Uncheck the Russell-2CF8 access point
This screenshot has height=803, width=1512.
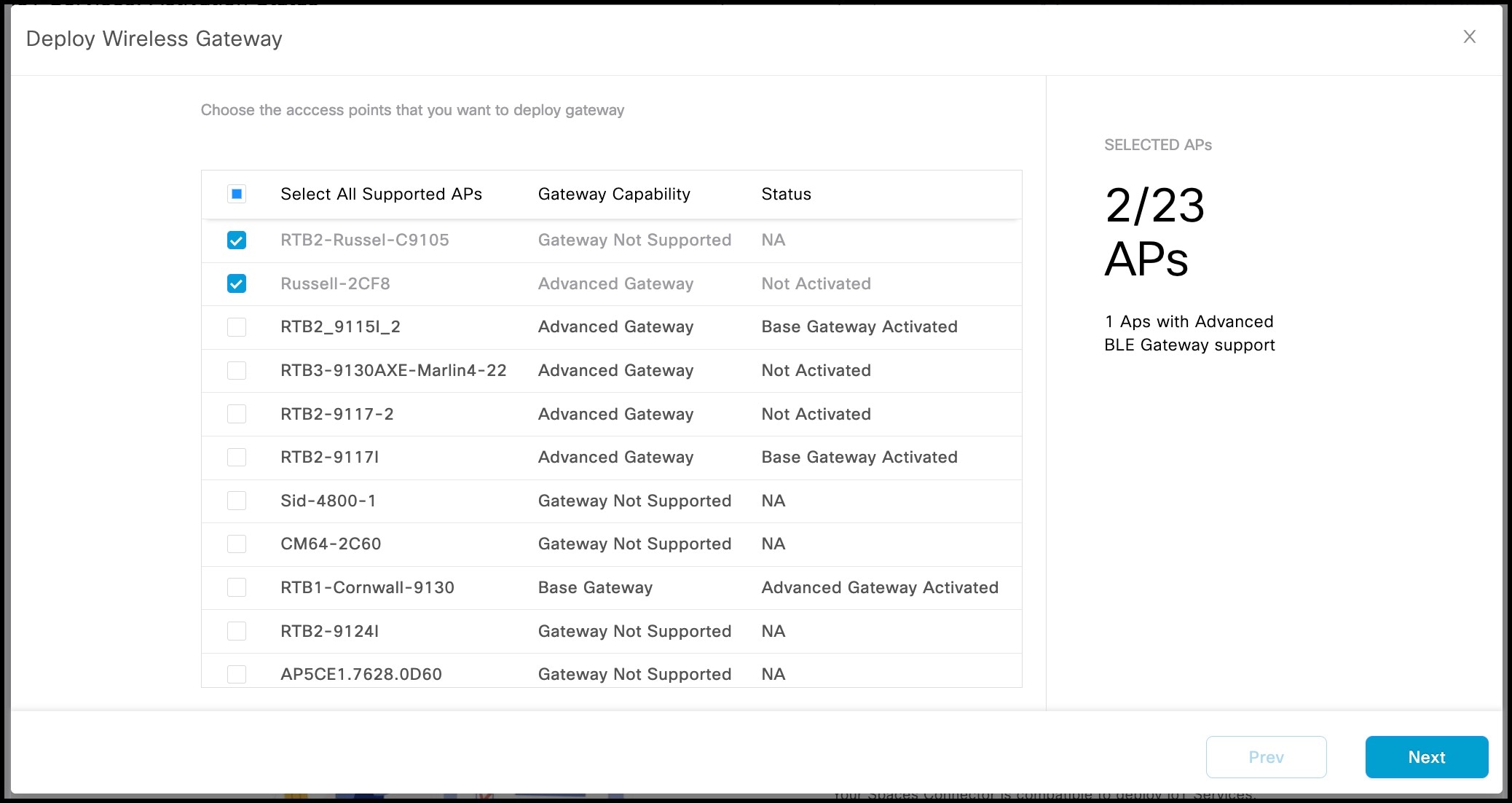(x=237, y=283)
